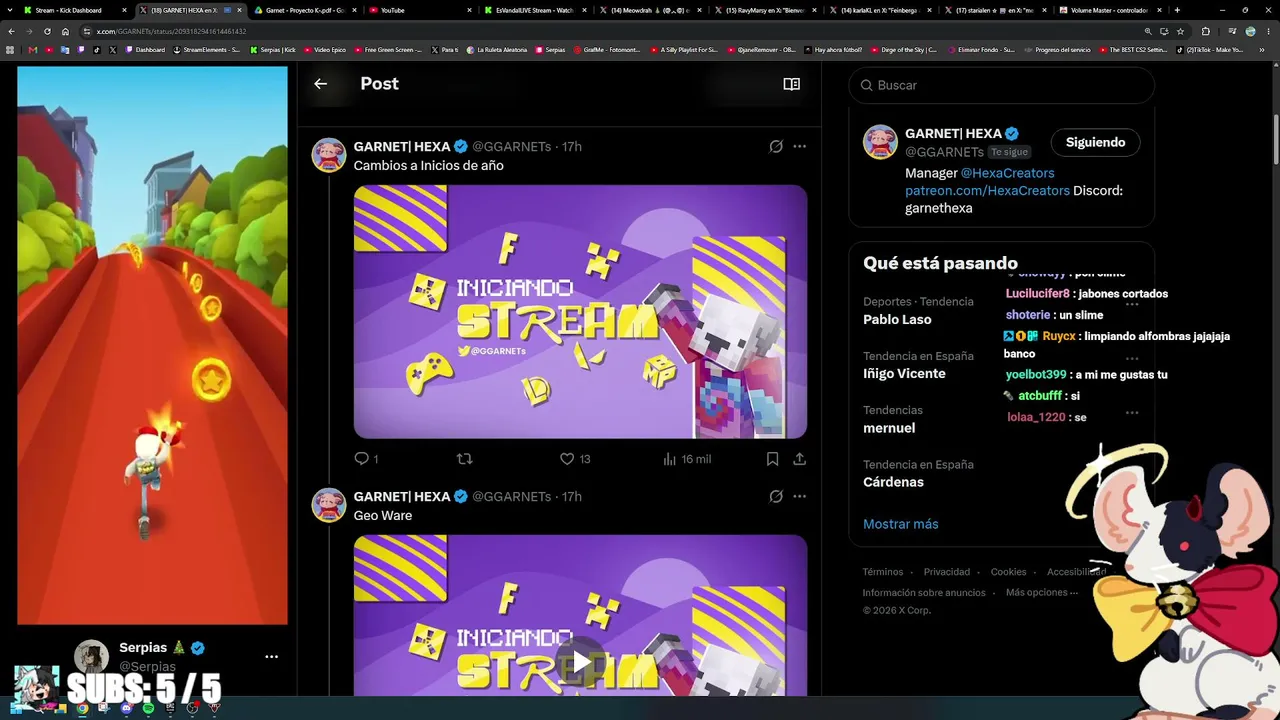Image resolution: width=1280 pixels, height=720 pixels.
Task: Click the browser back button
Action: click(11, 31)
